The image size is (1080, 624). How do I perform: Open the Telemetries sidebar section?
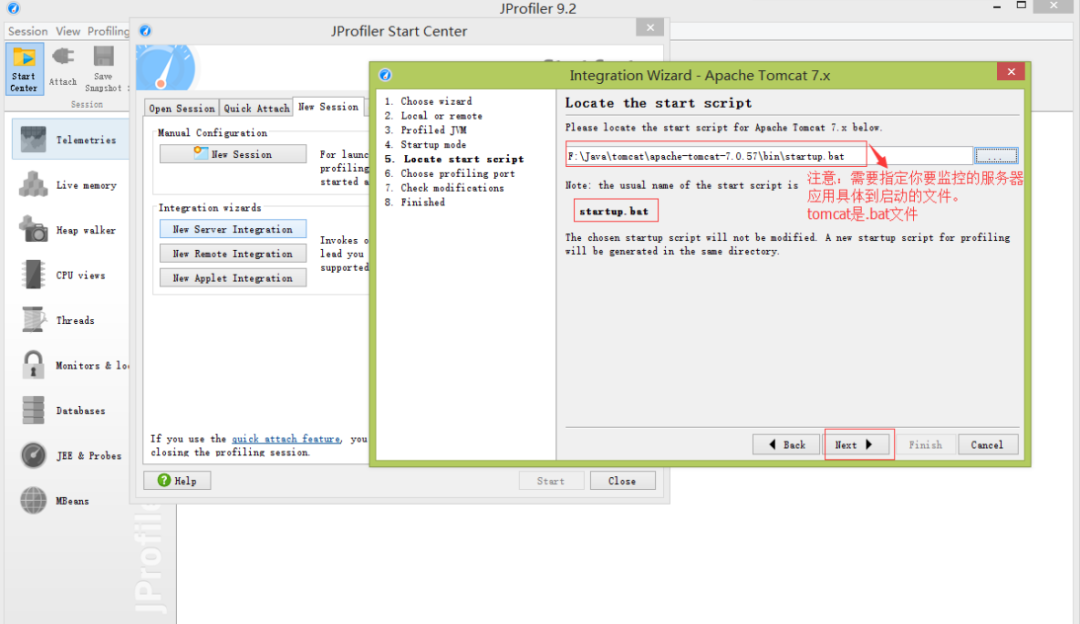coord(70,139)
